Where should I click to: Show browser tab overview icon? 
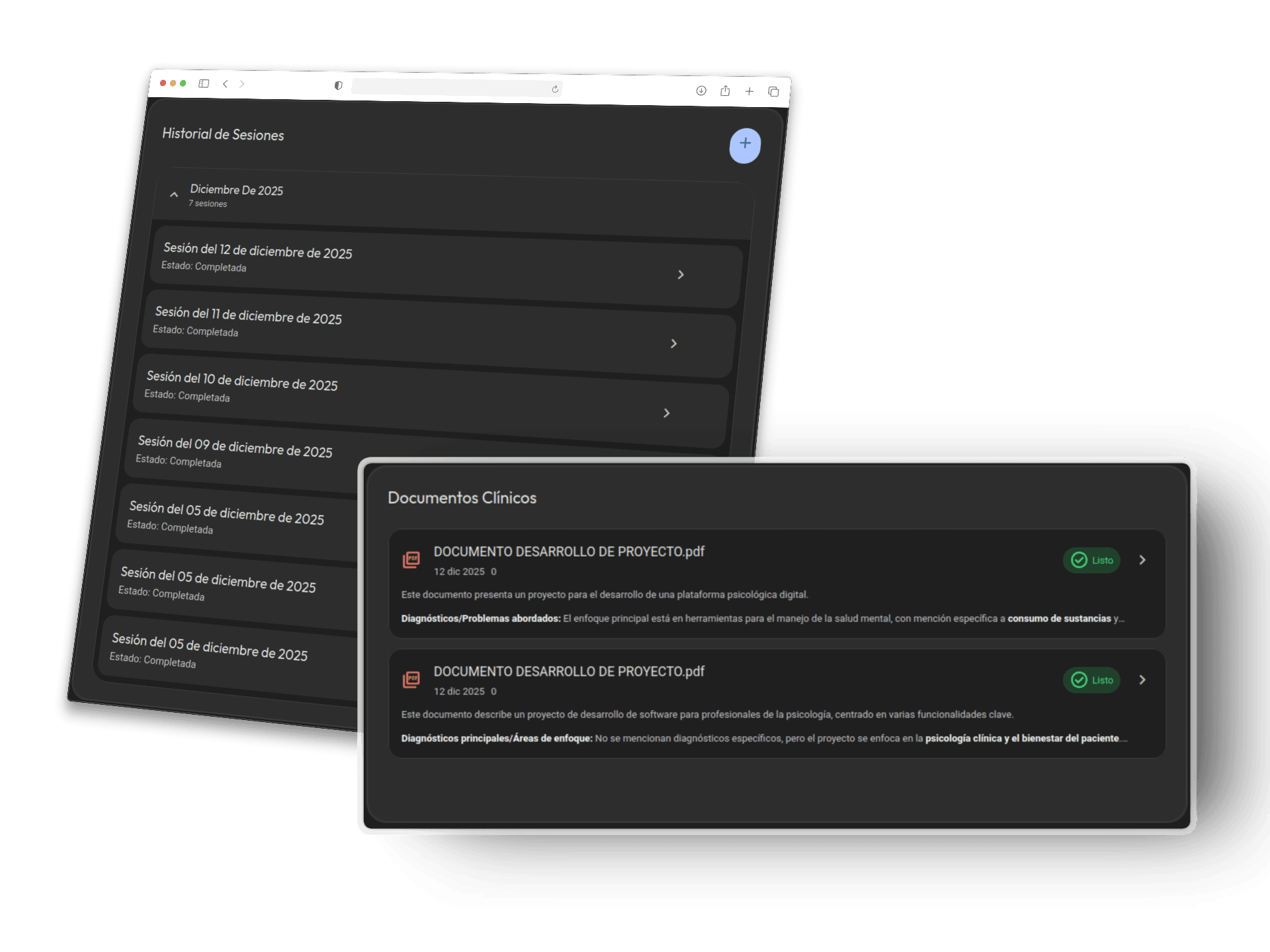point(773,92)
